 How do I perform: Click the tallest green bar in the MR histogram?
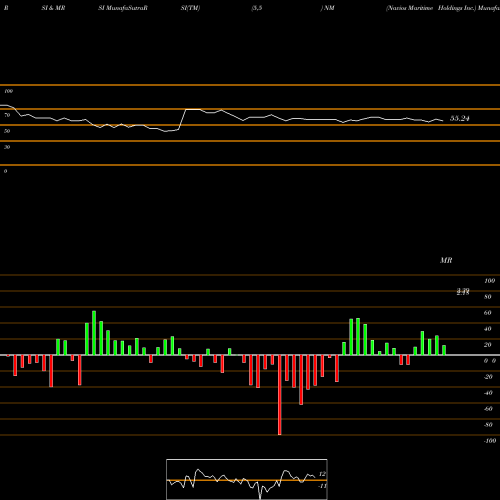tap(94, 333)
